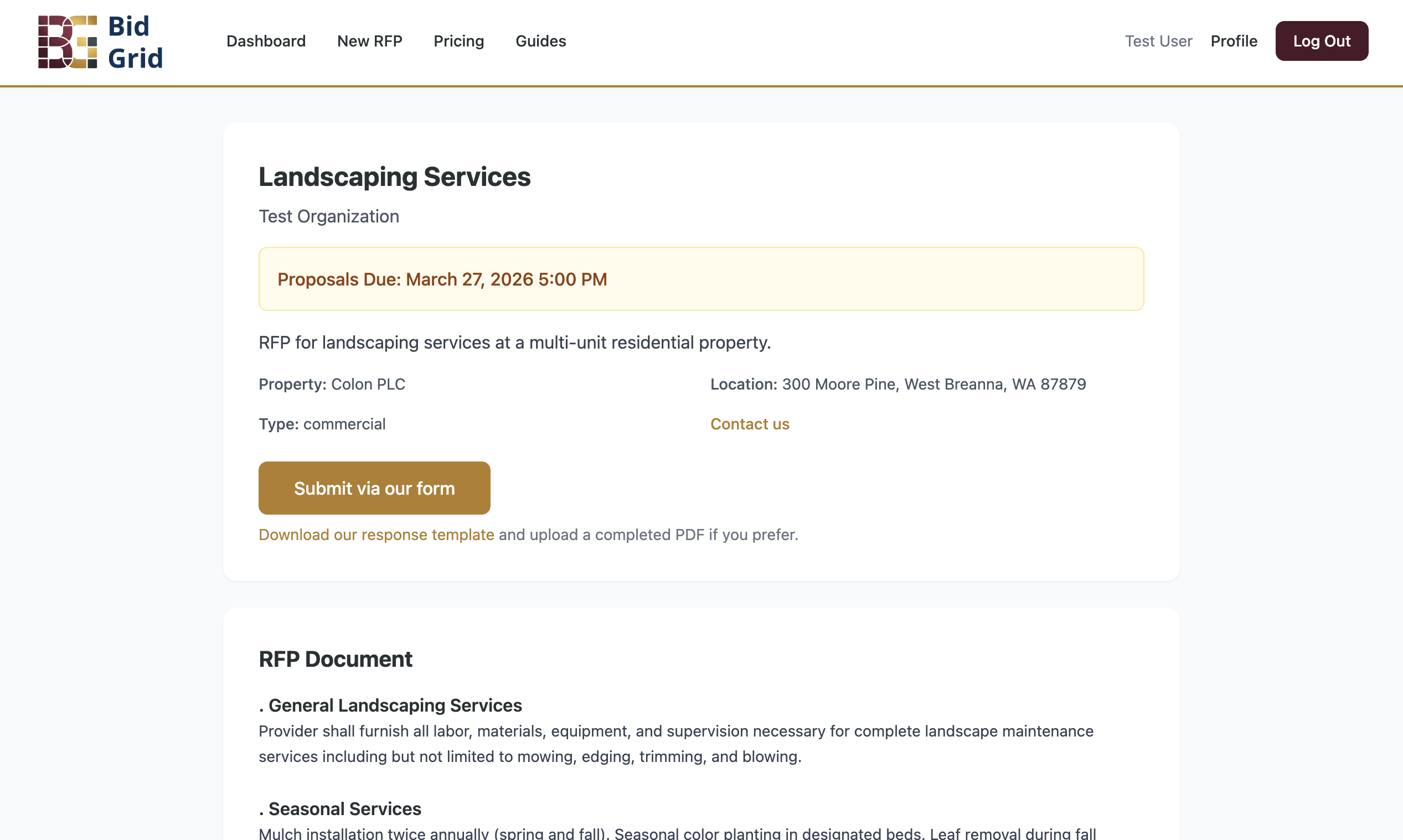This screenshot has width=1403, height=840.
Task: Open the Dashboard page
Action: [266, 41]
